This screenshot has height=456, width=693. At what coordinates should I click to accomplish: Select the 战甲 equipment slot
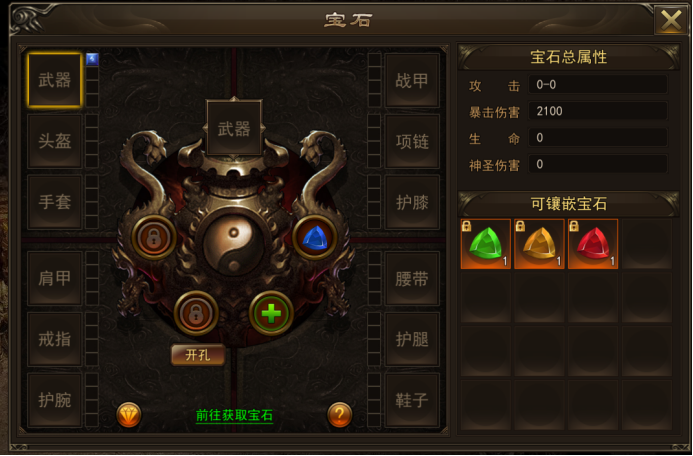click(412, 81)
